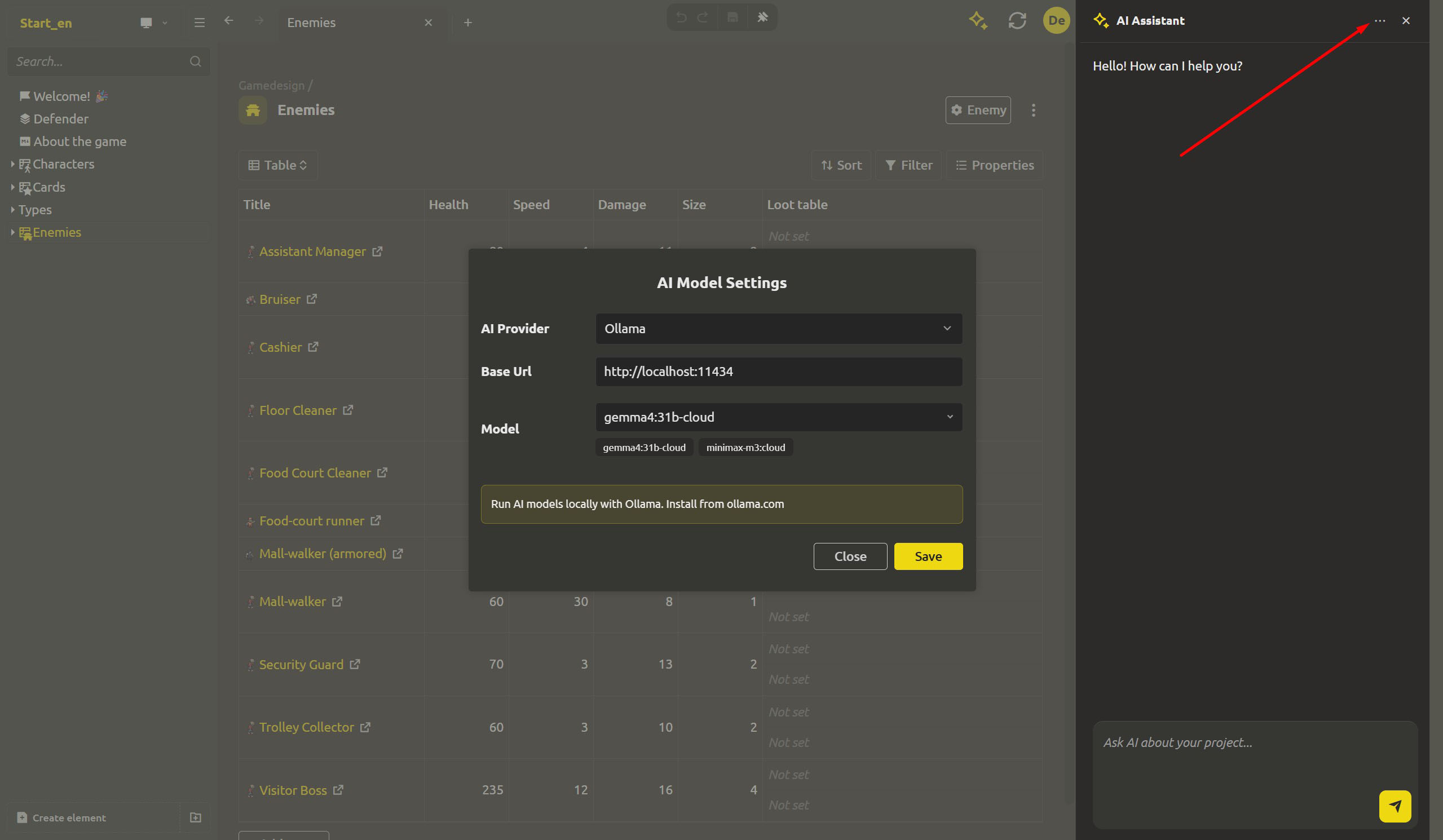Click the Base Url input field
Screen dimensions: 1443x840
(779, 371)
